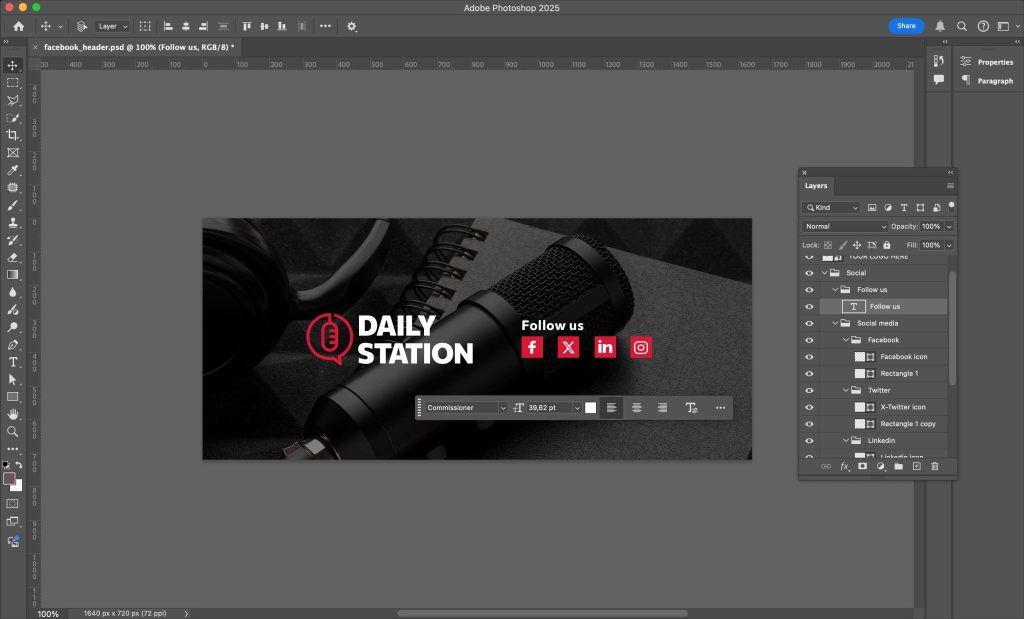Collapse the Social media layer group
This screenshot has height=619, width=1024.
click(x=835, y=323)
